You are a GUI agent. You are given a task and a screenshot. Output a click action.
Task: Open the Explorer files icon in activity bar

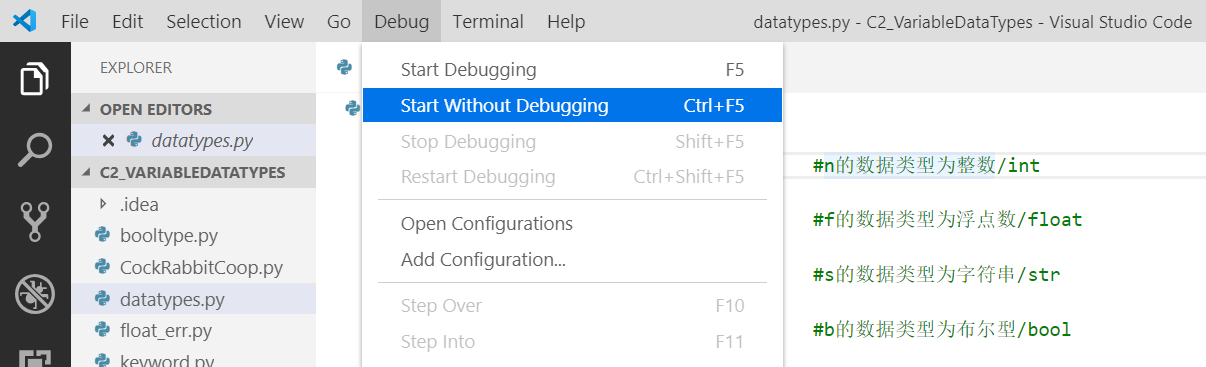(35, 79)
